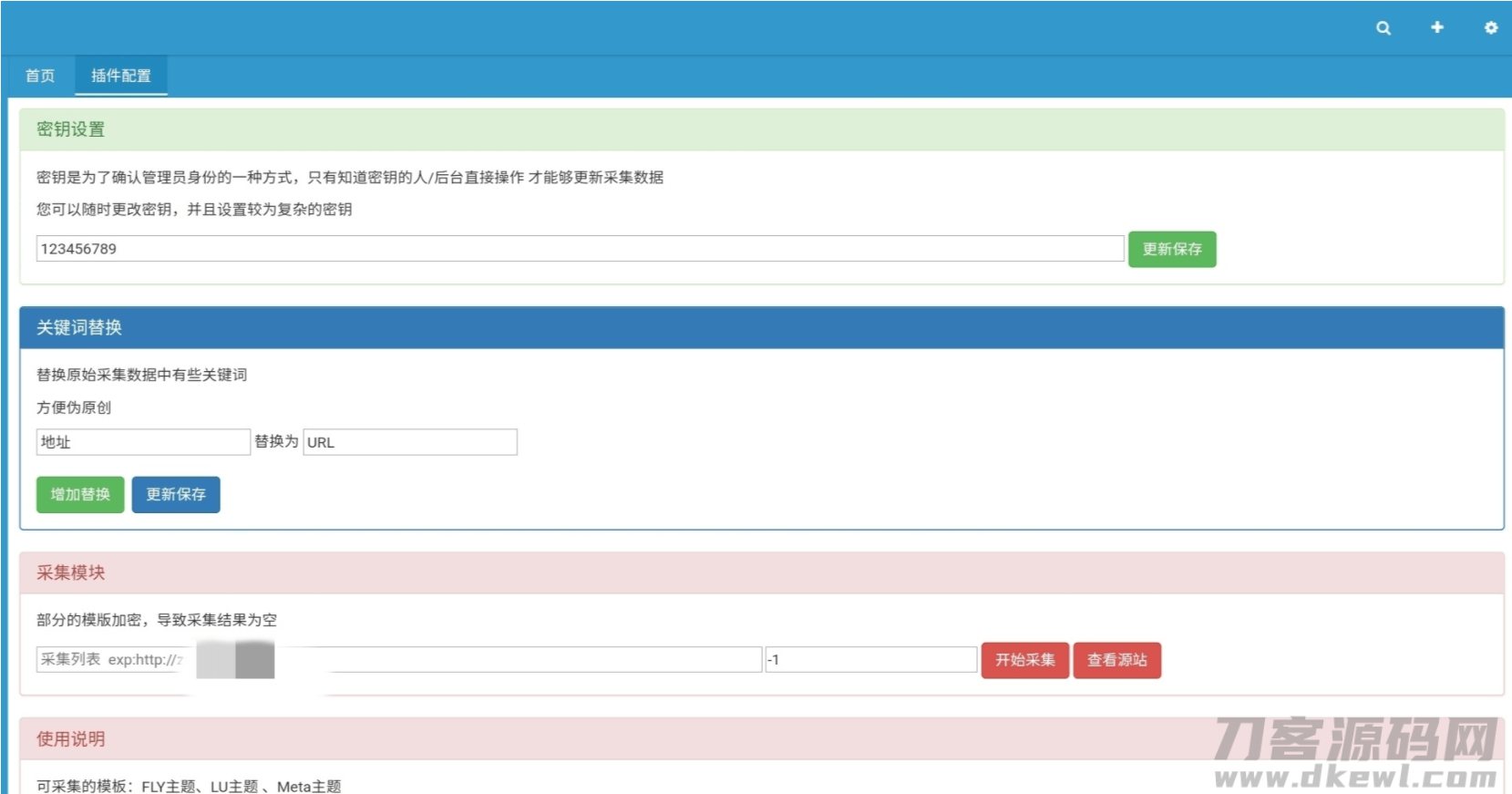
Task: Click the 地址 keyword input field
Action: click(x=143, y=442)
